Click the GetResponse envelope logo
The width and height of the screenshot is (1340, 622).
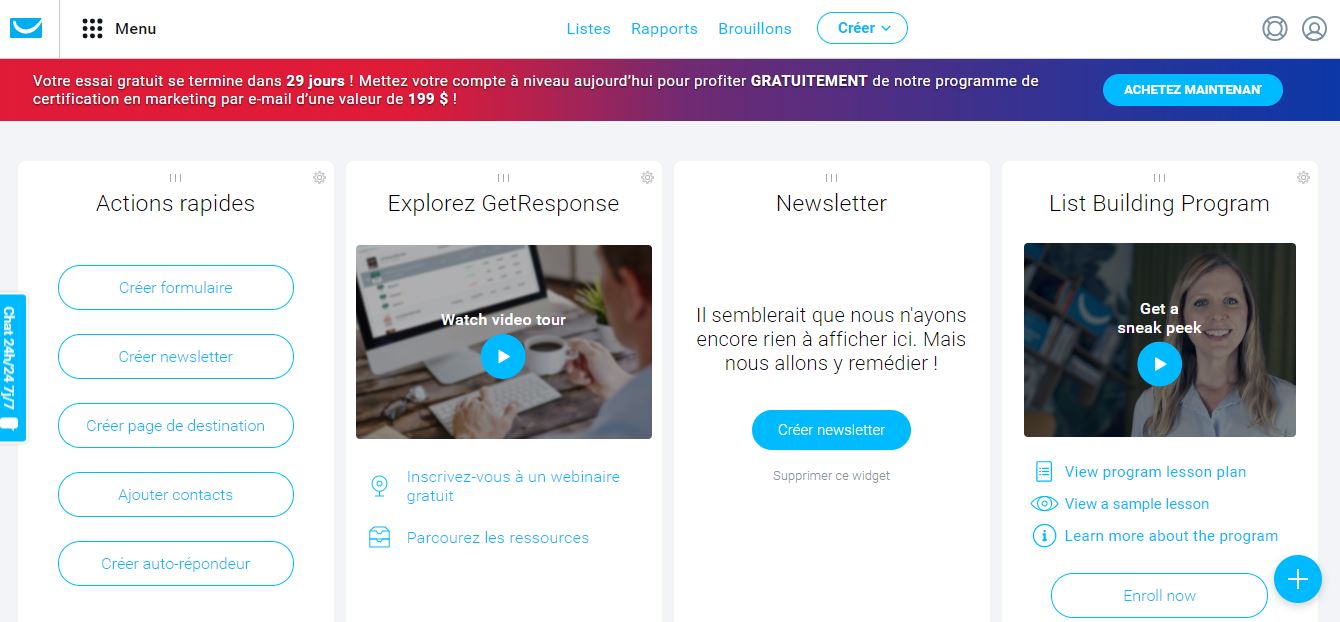pos(26,28)
